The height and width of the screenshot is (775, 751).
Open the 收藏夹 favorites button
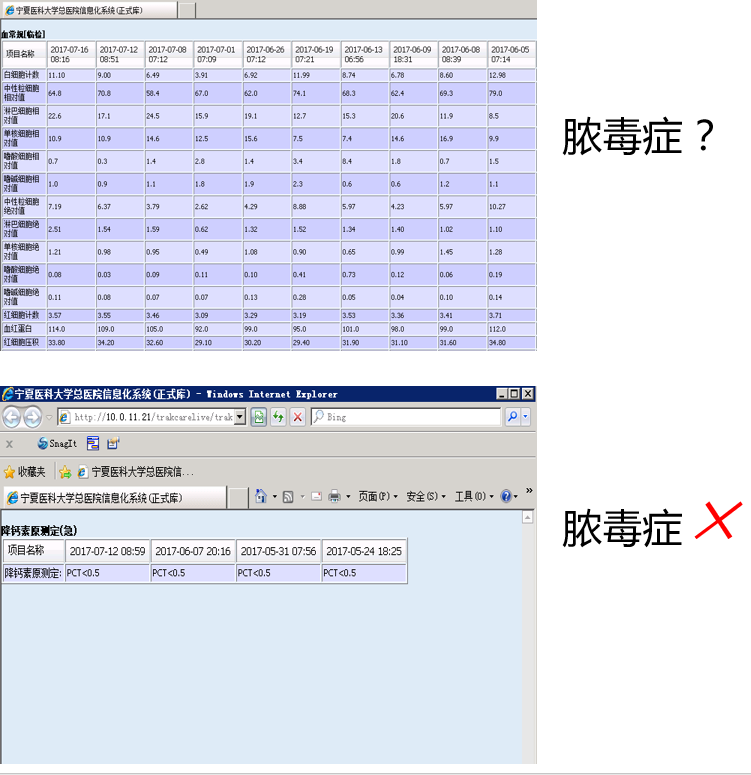tap(25, 471)
